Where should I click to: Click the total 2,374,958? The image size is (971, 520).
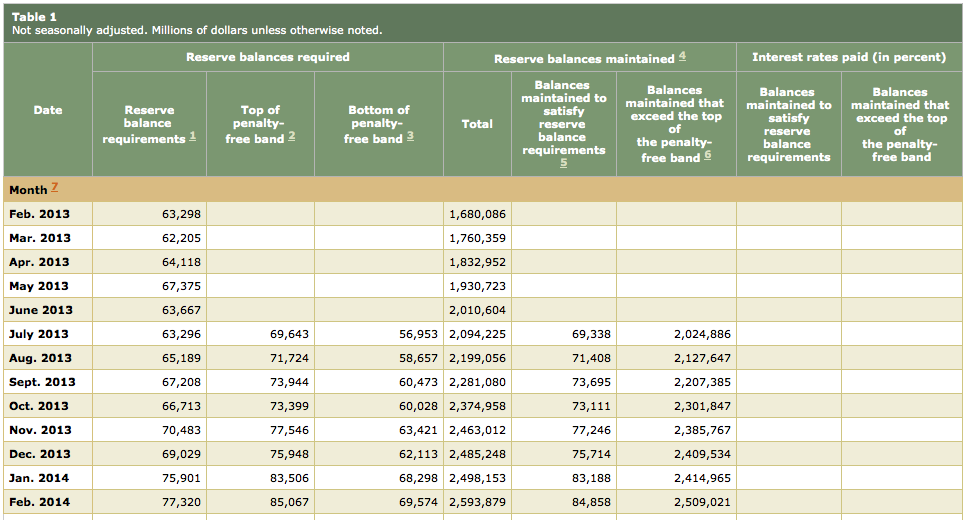[477, 407]
